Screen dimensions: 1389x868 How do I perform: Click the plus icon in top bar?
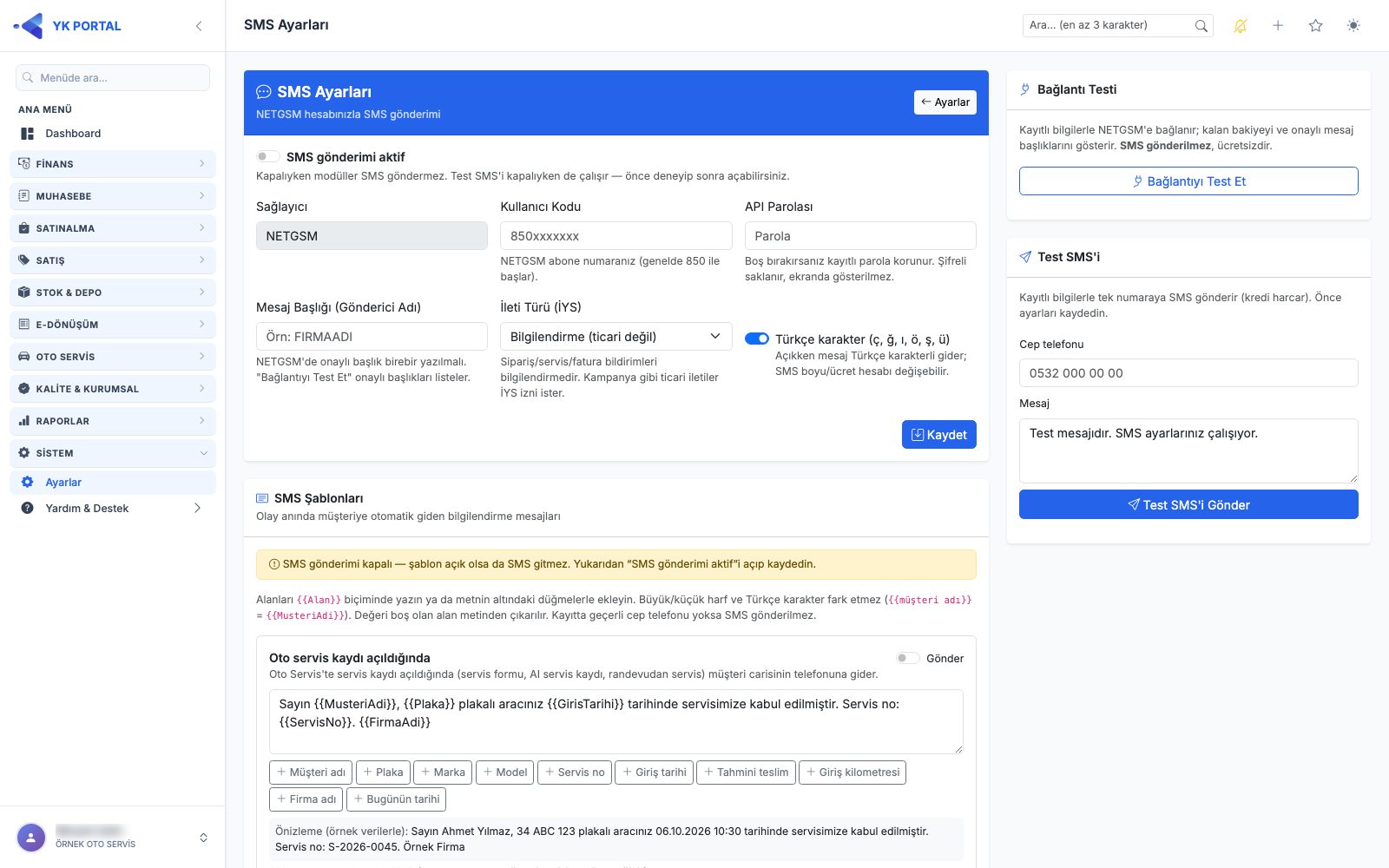click(1278, 26)
